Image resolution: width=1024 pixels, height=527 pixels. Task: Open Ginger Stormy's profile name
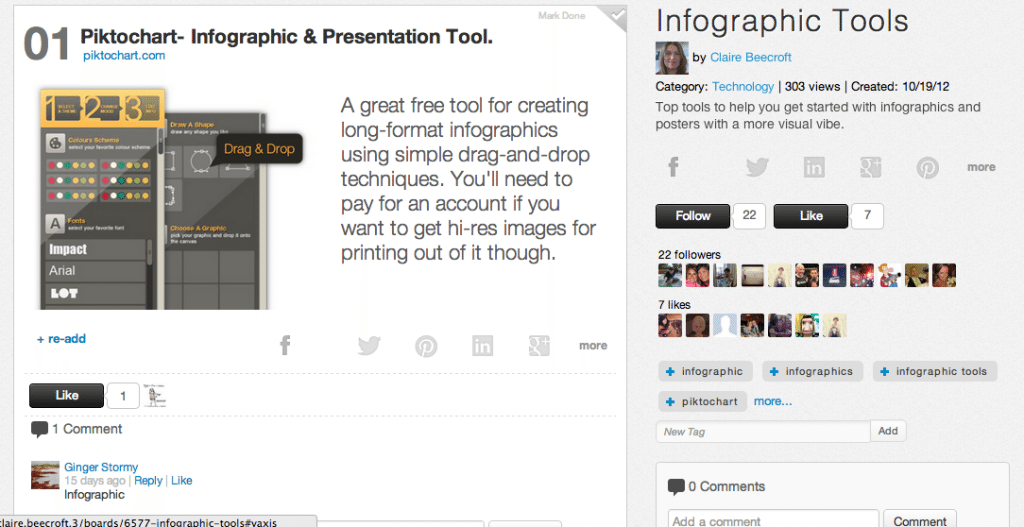pos(101,467)
